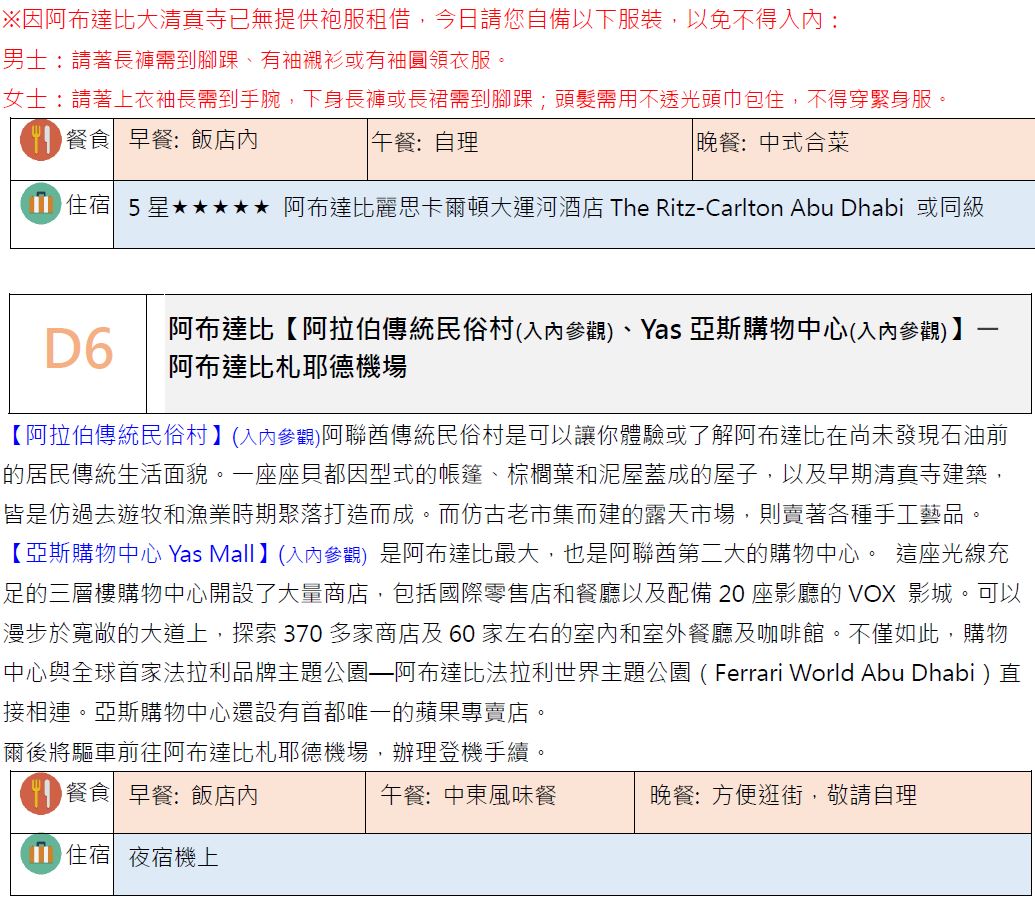Click the suitcase icon beside Ritz-Carlton hotel row
The width and height of the screenshot is (1035, 897).
click(41, 205)
